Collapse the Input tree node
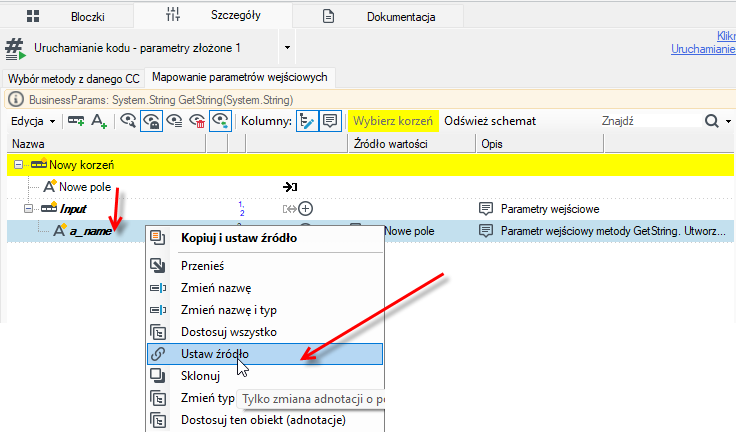This screenshot has width=736, height=432. pyautogui.click(x=28, y=208)
